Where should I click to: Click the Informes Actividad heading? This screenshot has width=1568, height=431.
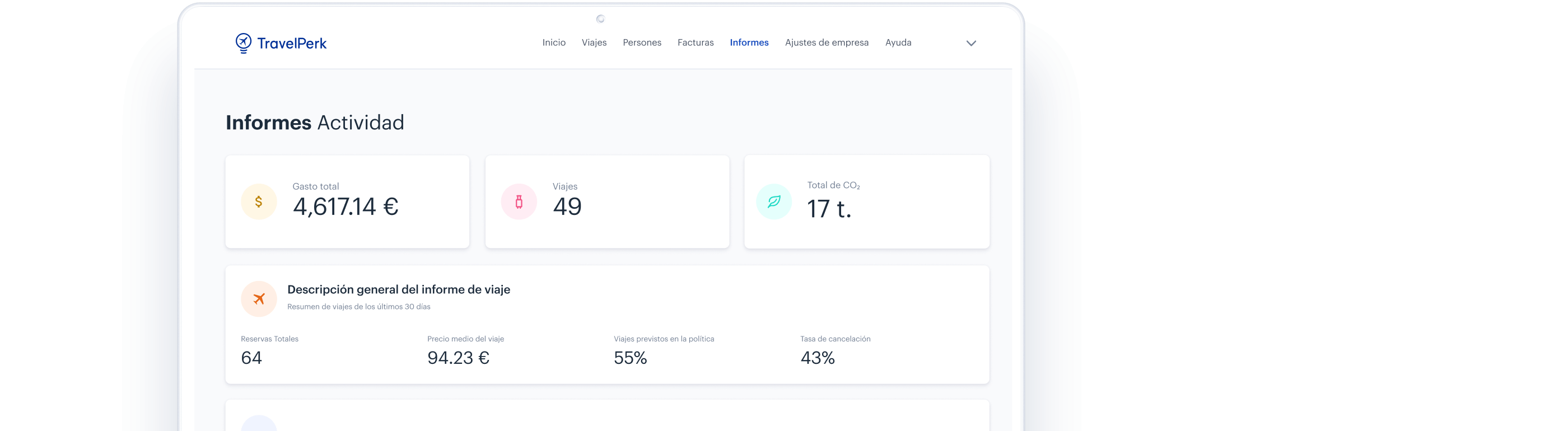tap(315, 123)
